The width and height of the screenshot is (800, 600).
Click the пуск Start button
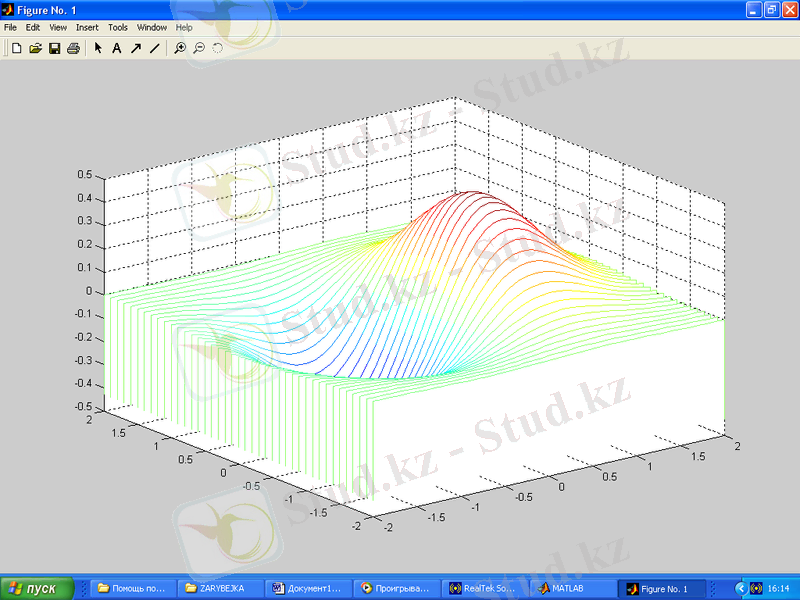coord(37,589)
